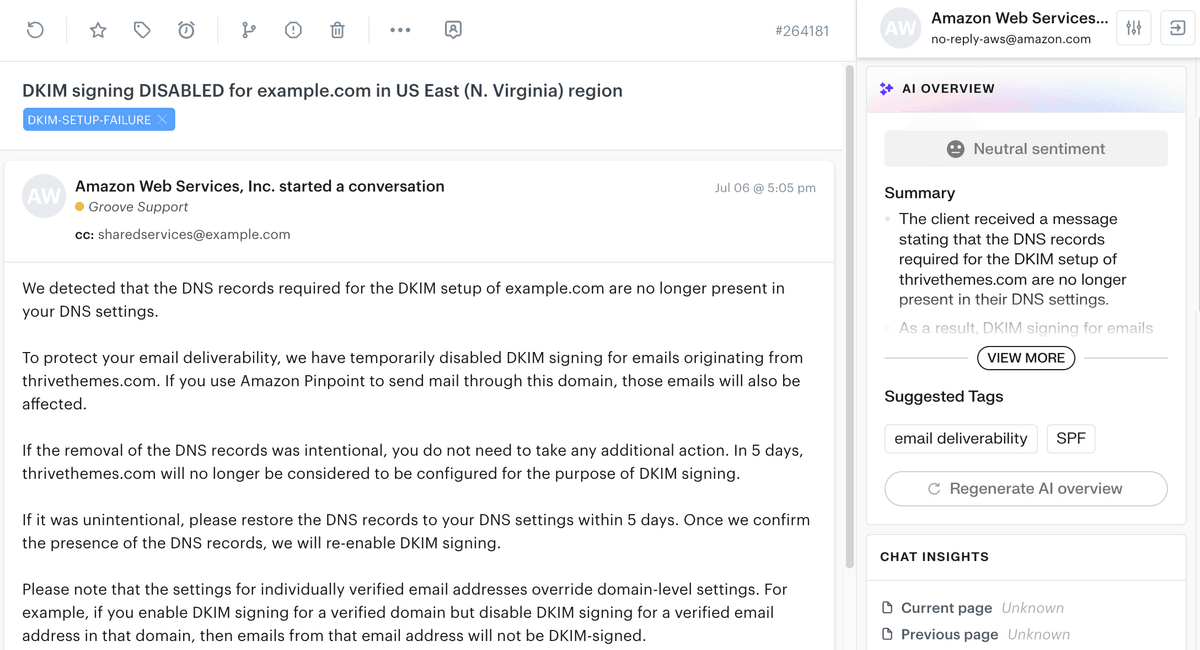Snooze conversation with the clock icon
Viewport: 1200px width, 650px height.
(186, 30)
